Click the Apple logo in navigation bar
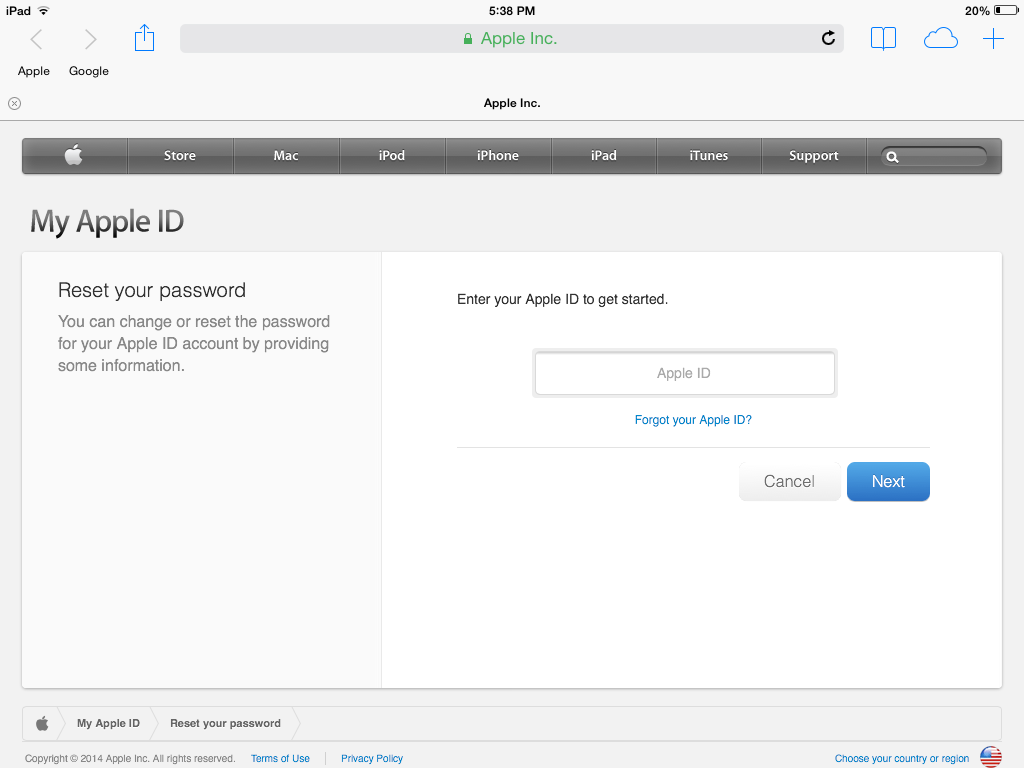Screen dimensions: 1024x768 click(x=74, y=155)
